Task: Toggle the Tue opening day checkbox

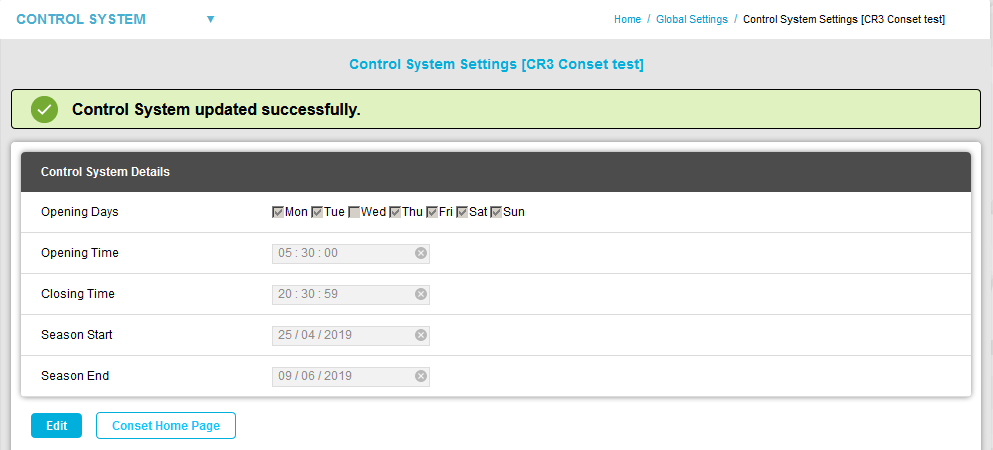Action: tap(316, 212)
